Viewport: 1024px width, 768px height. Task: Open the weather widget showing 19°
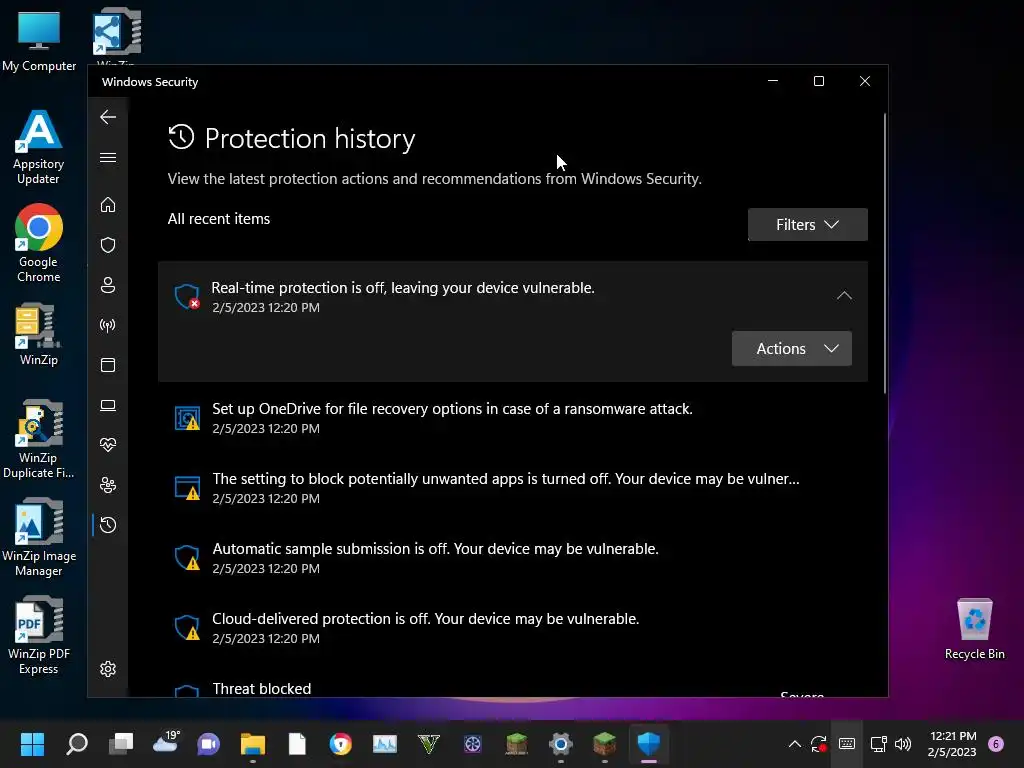pos(166,742)
